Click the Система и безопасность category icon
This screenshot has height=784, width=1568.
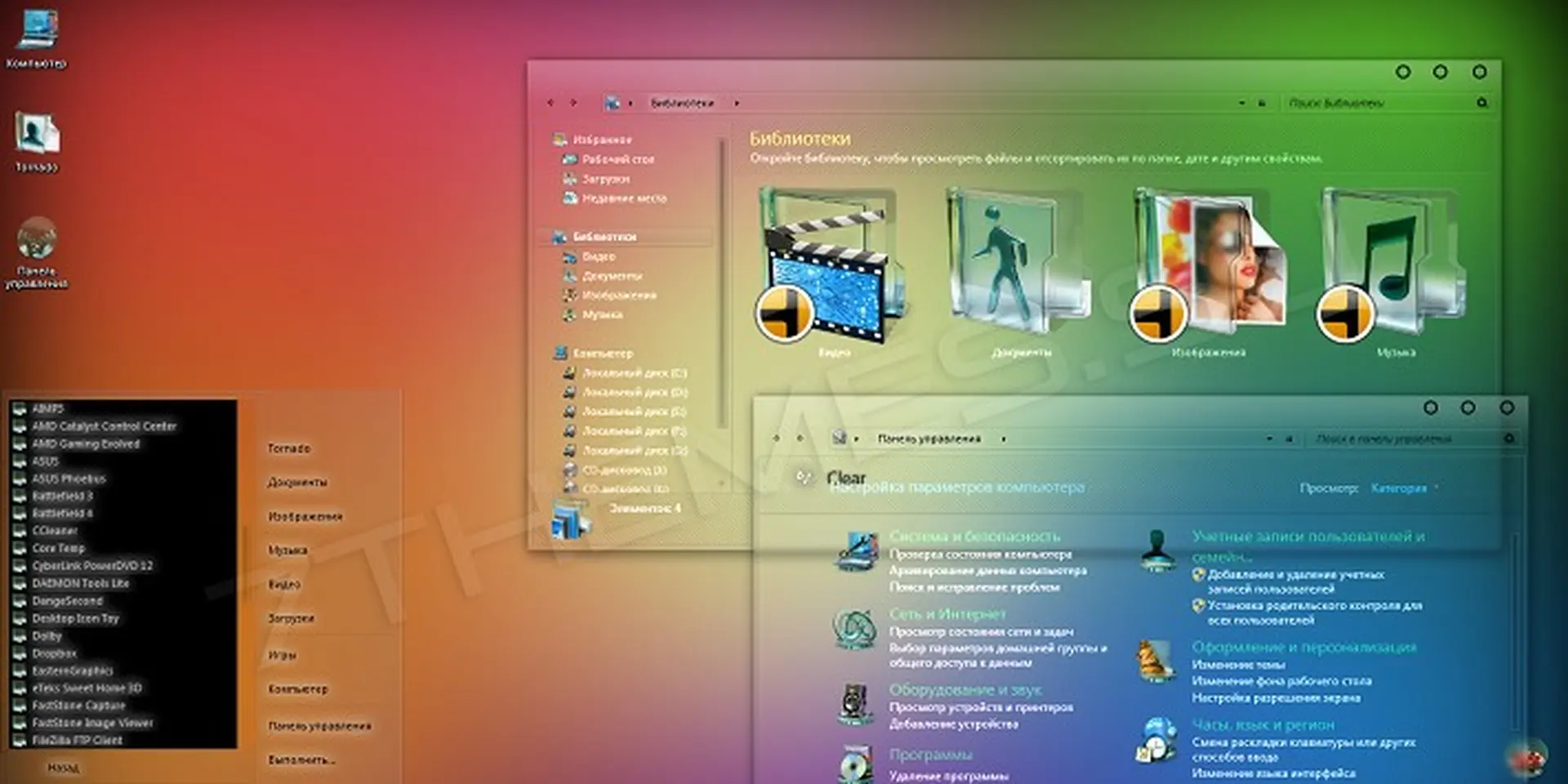(x=857, y=551)
